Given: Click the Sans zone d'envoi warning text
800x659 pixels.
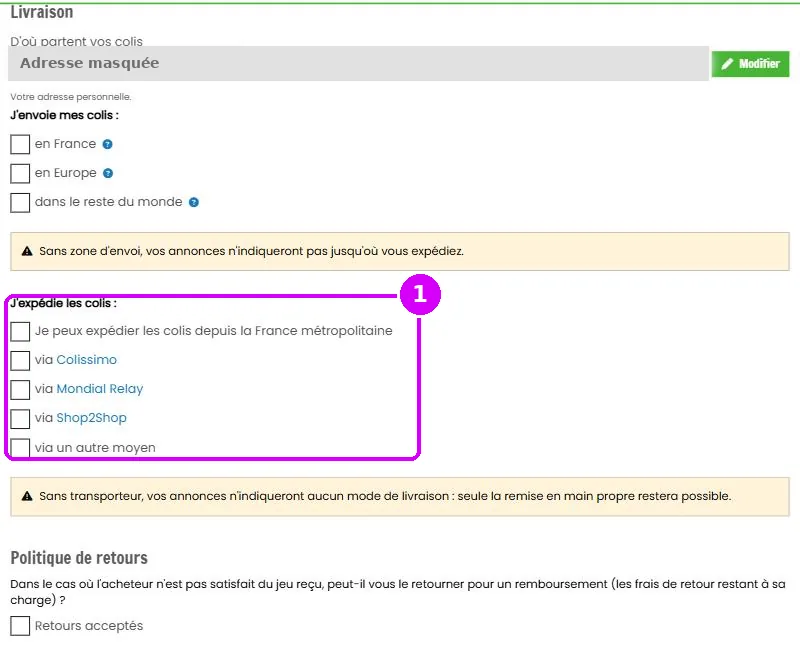Looking at the screenshot, I should tap(252, 251).
